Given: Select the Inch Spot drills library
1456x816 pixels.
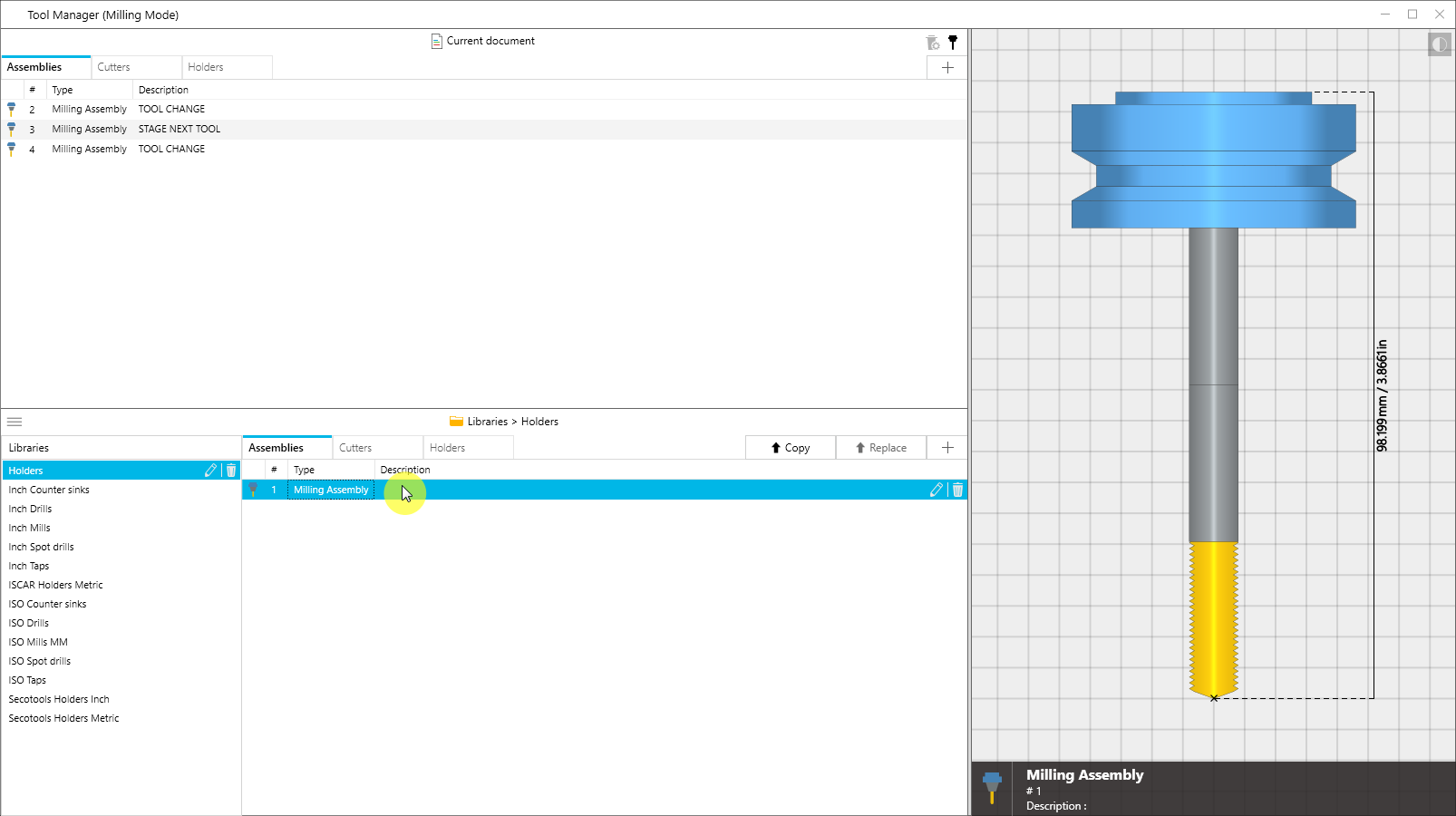Looking at the screenshot, I should click(42, 547).
